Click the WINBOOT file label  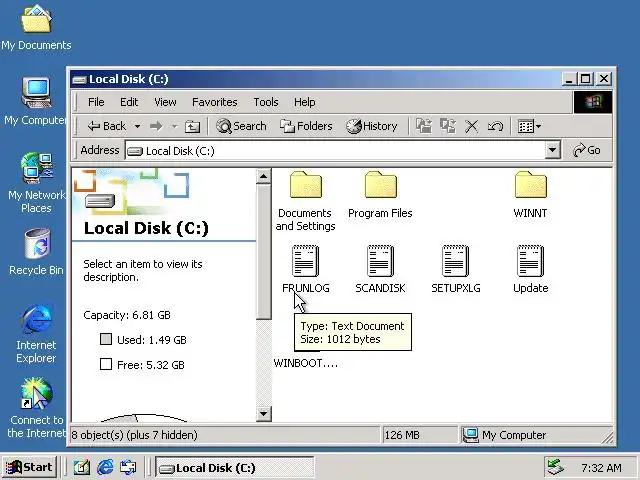click(x=305, y=363)
